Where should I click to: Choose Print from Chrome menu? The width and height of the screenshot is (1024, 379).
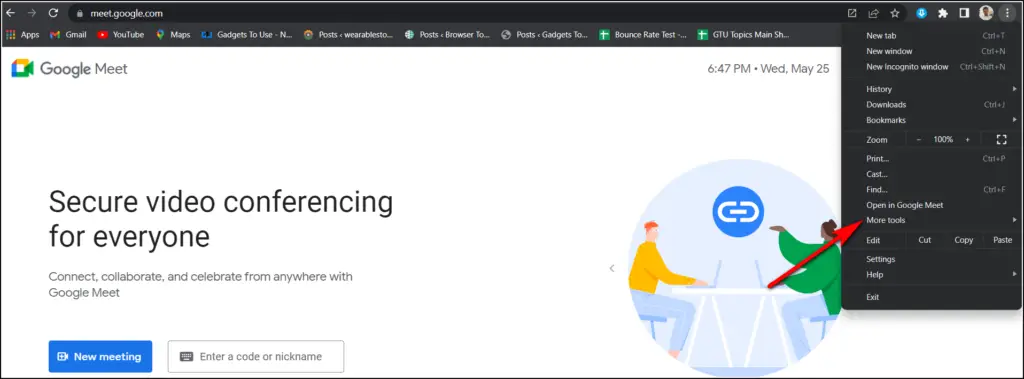(931, 158)
